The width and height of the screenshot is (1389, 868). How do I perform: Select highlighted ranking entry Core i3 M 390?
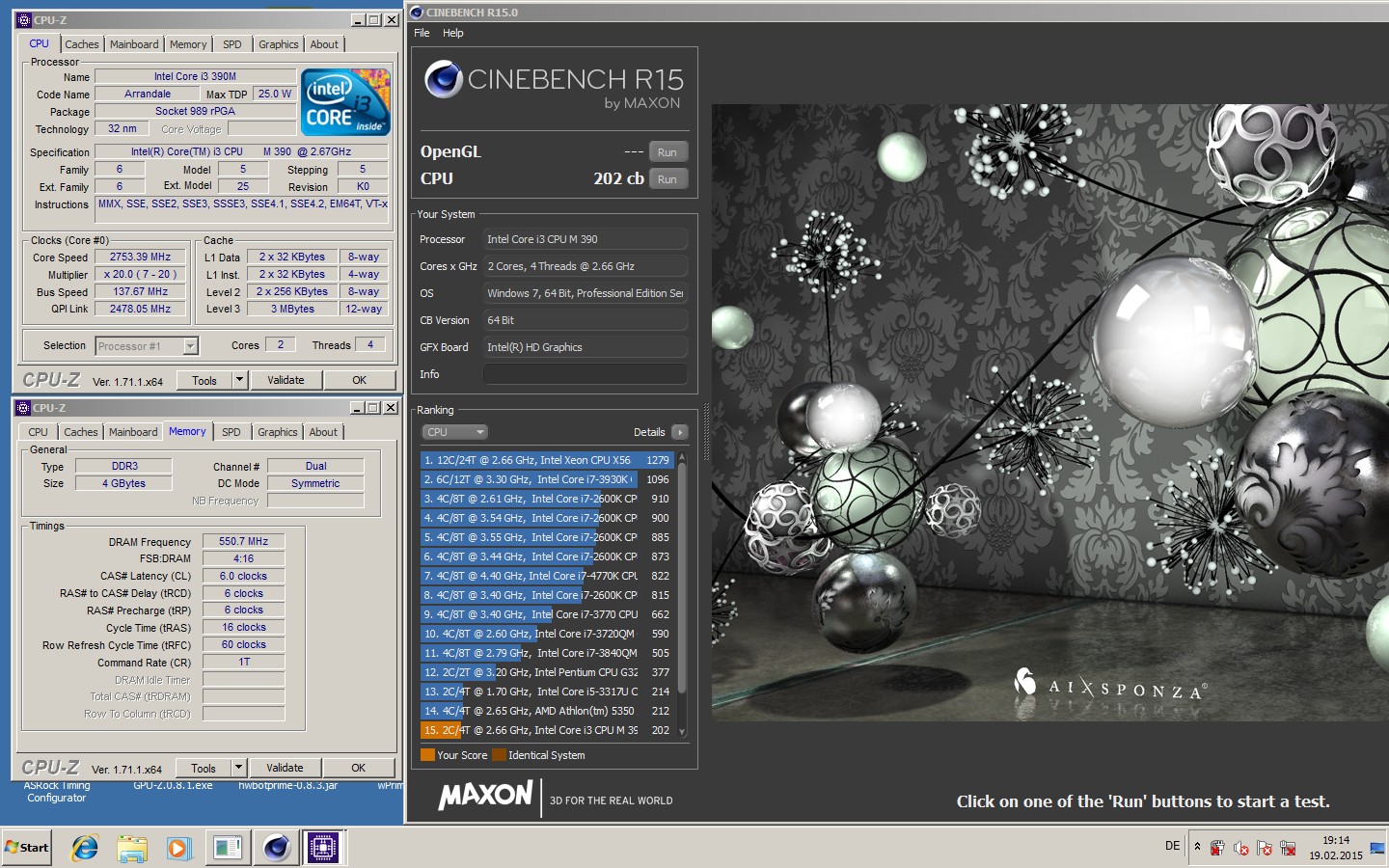pos(547,730)
